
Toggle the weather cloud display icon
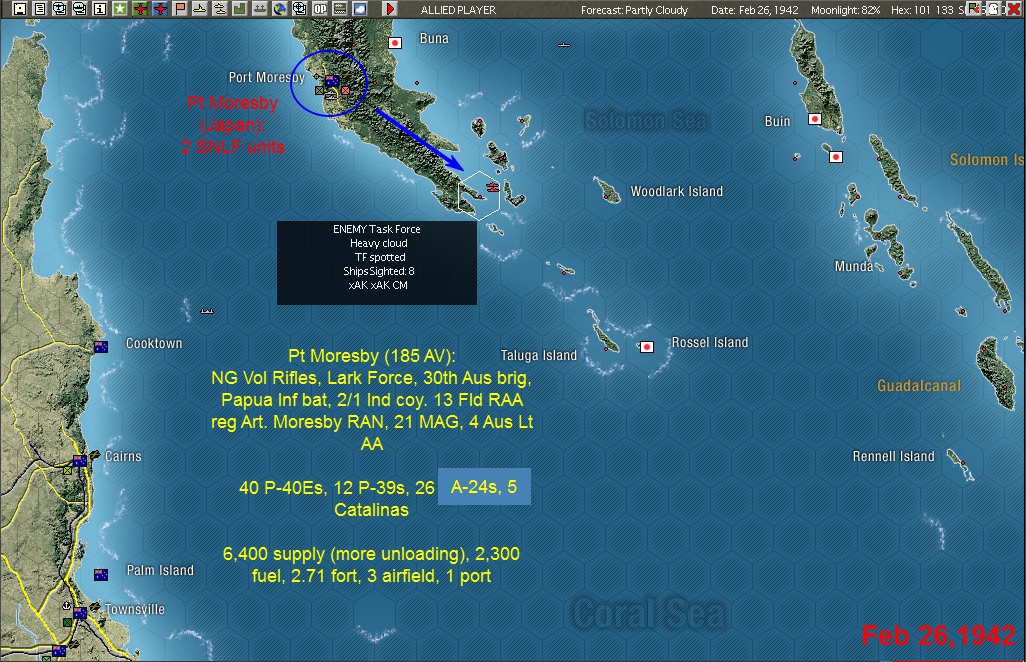[x=359, y=10]
